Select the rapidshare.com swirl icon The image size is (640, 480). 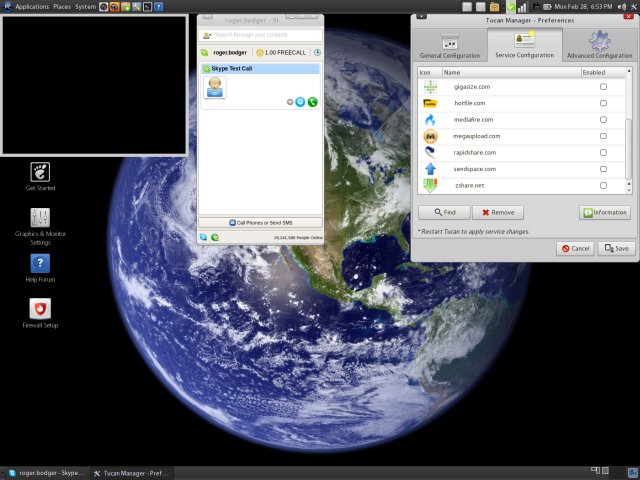point(430,153)
